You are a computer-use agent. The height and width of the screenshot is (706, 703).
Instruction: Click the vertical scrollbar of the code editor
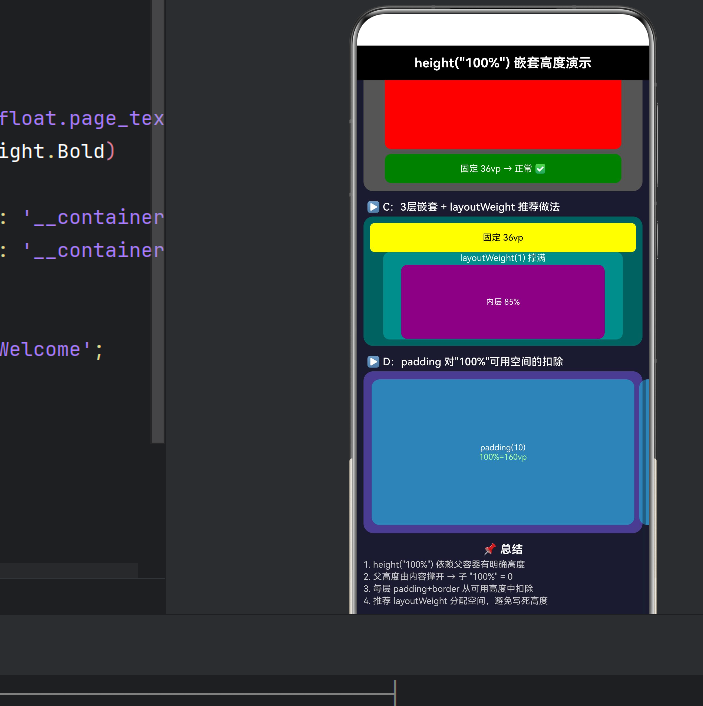(158, 222)
